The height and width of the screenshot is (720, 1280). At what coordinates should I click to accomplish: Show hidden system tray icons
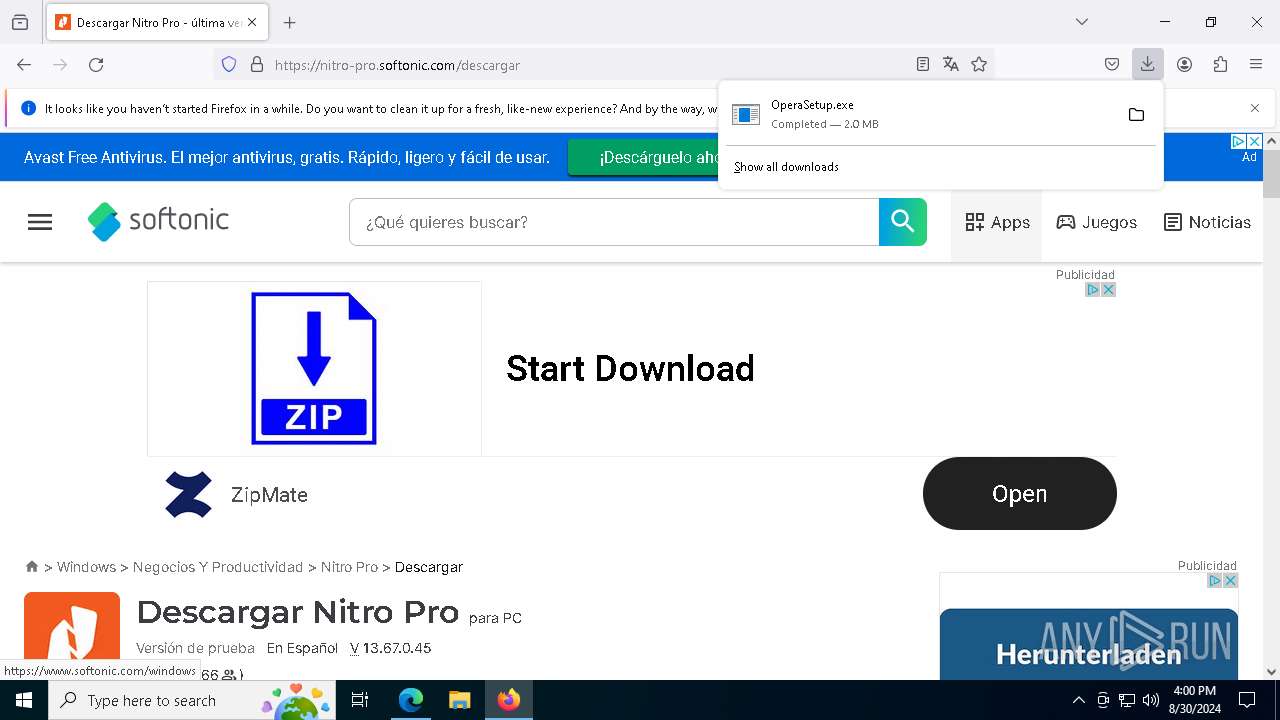click(1078, 700)
